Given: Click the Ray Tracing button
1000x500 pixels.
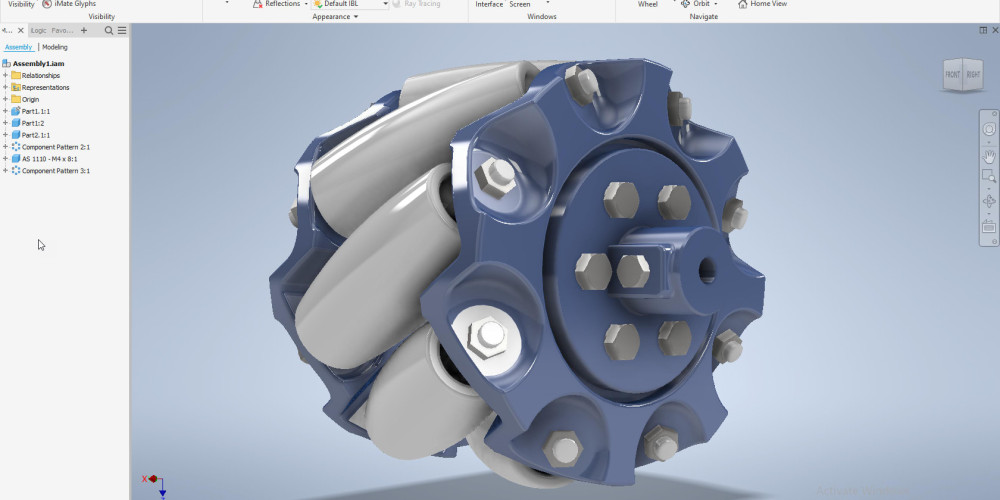Looking at the screenshot, I should (416, 4).
